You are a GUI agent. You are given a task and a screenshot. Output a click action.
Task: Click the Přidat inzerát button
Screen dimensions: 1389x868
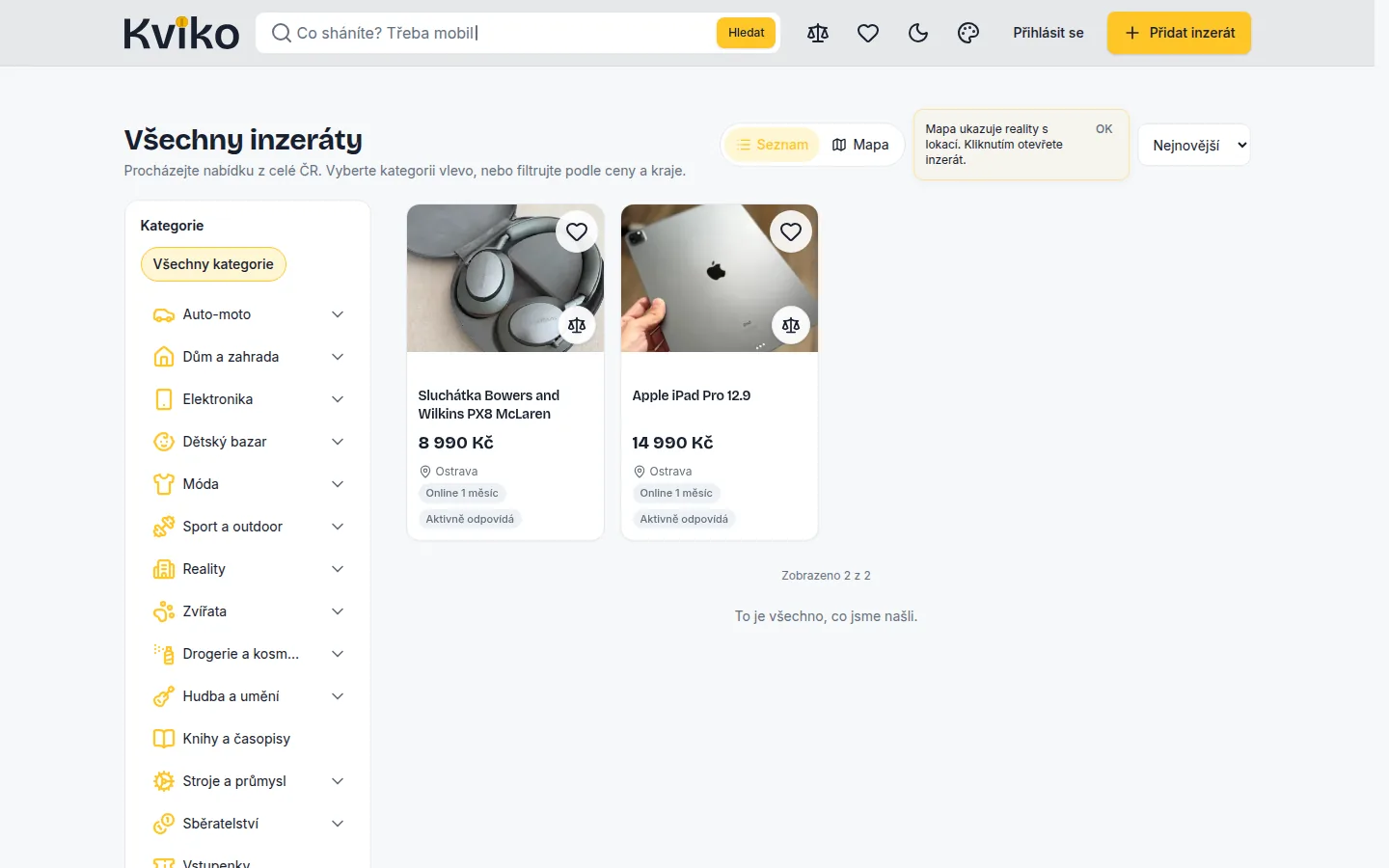[1179, 33]
